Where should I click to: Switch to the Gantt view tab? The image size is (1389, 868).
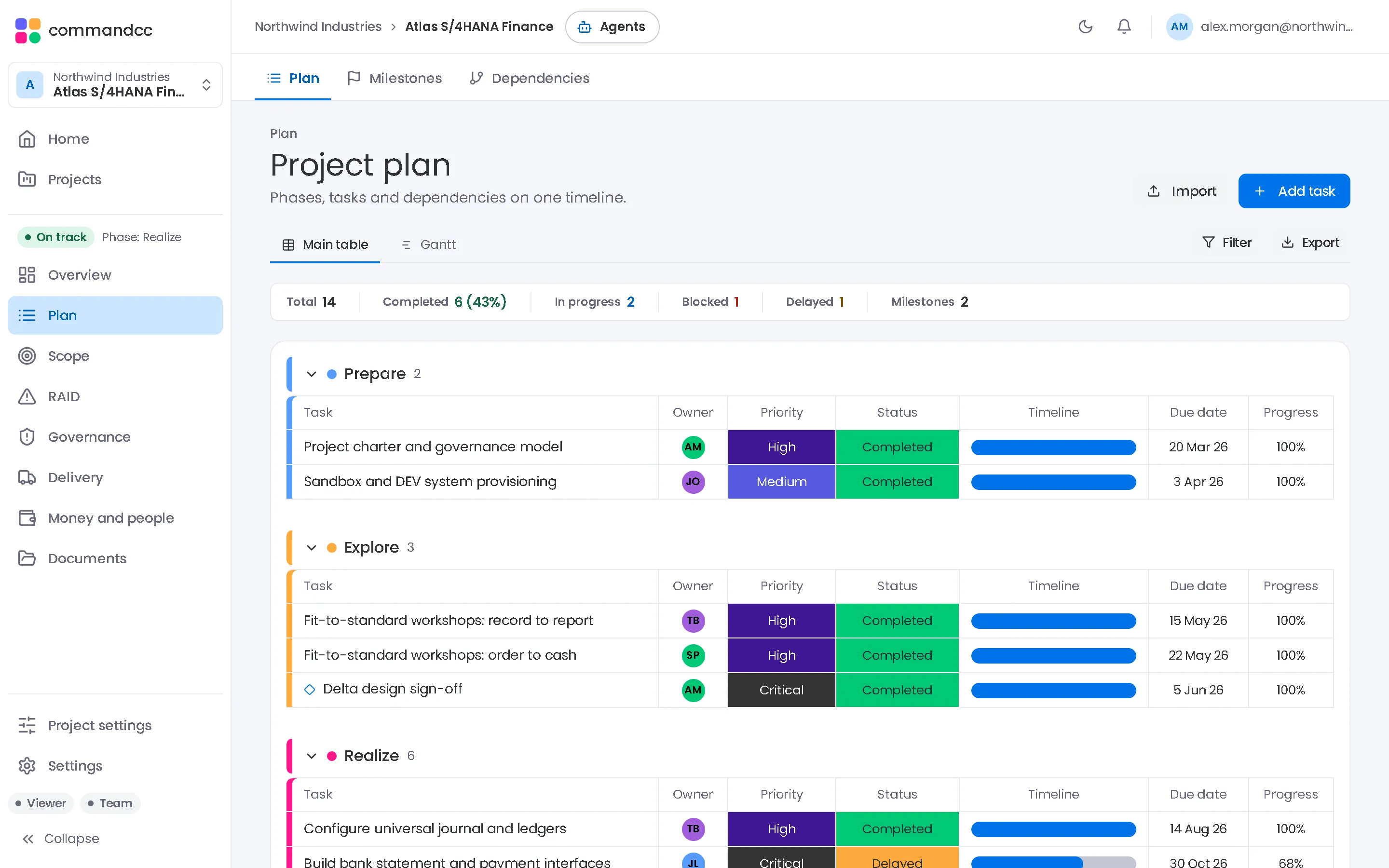point(428,244)
